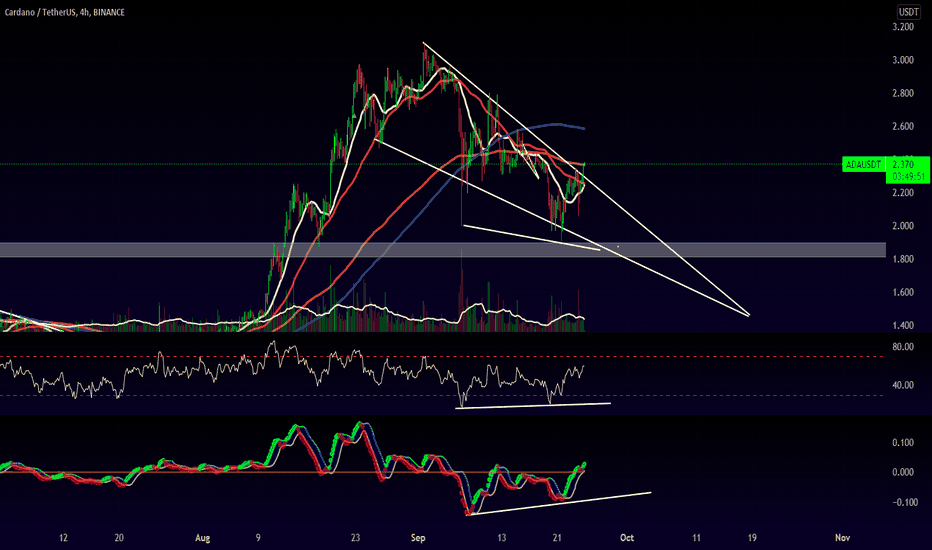
Task: Click the 13 date on time axis
Action: 502,538
